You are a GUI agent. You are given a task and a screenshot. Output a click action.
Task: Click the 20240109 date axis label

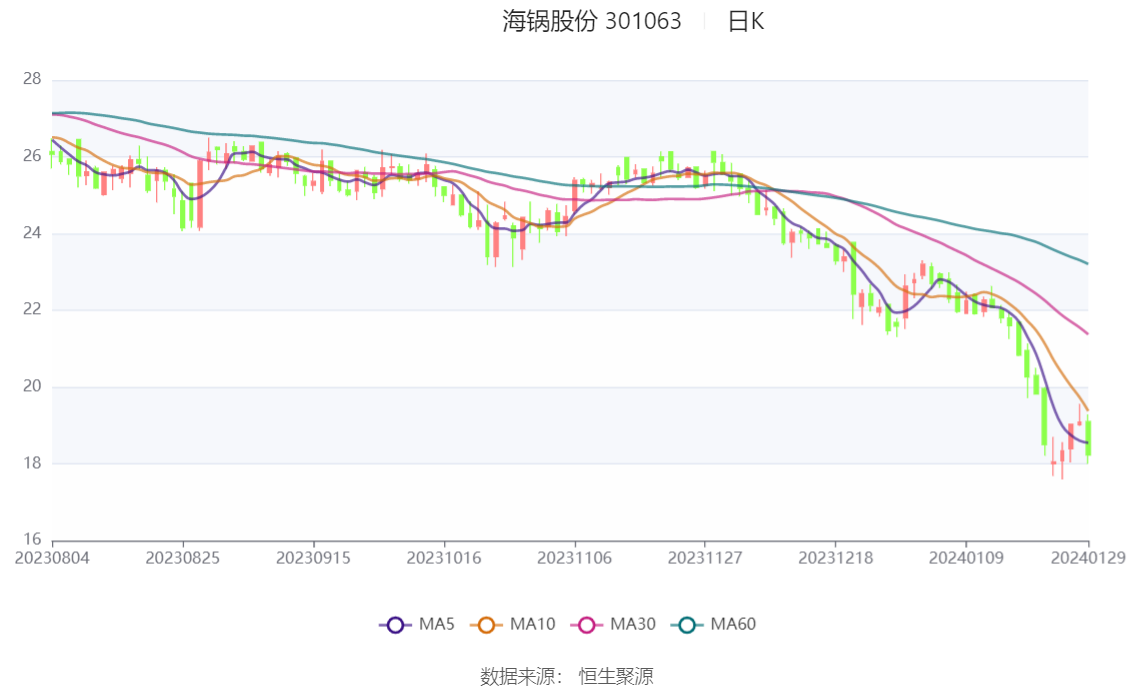tap(966, 558)
